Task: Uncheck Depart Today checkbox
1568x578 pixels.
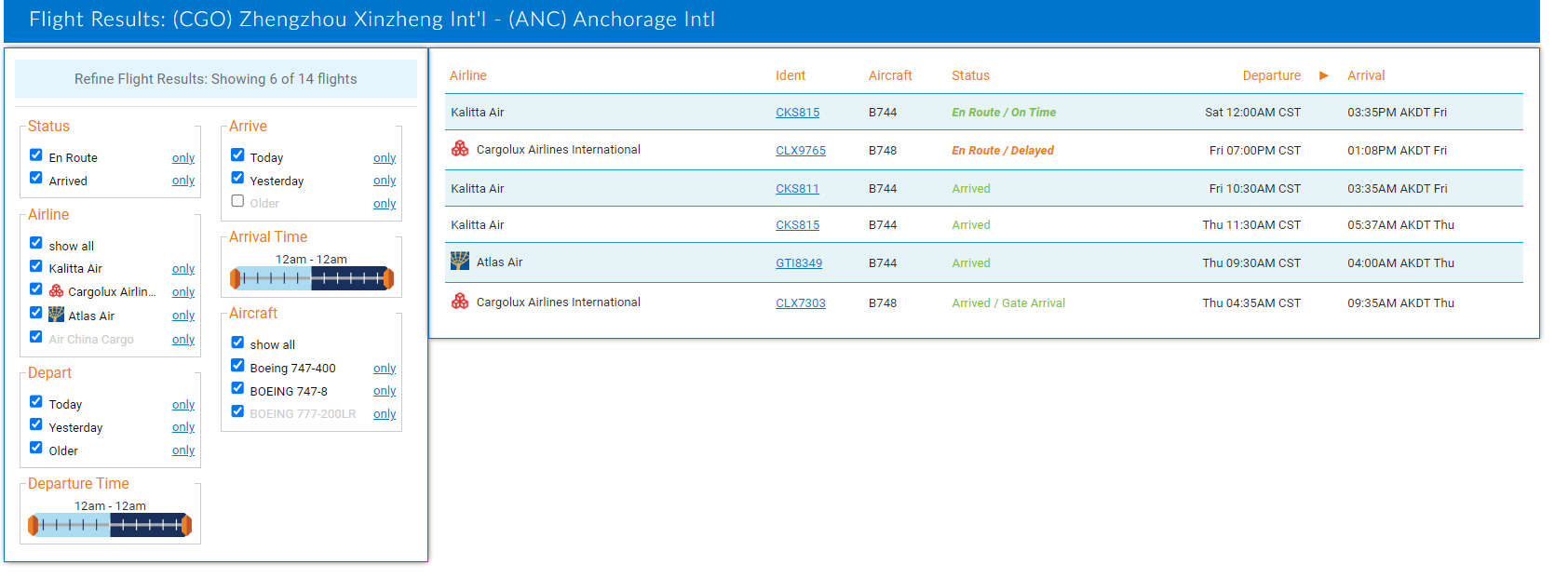Action: coord(36,402)
